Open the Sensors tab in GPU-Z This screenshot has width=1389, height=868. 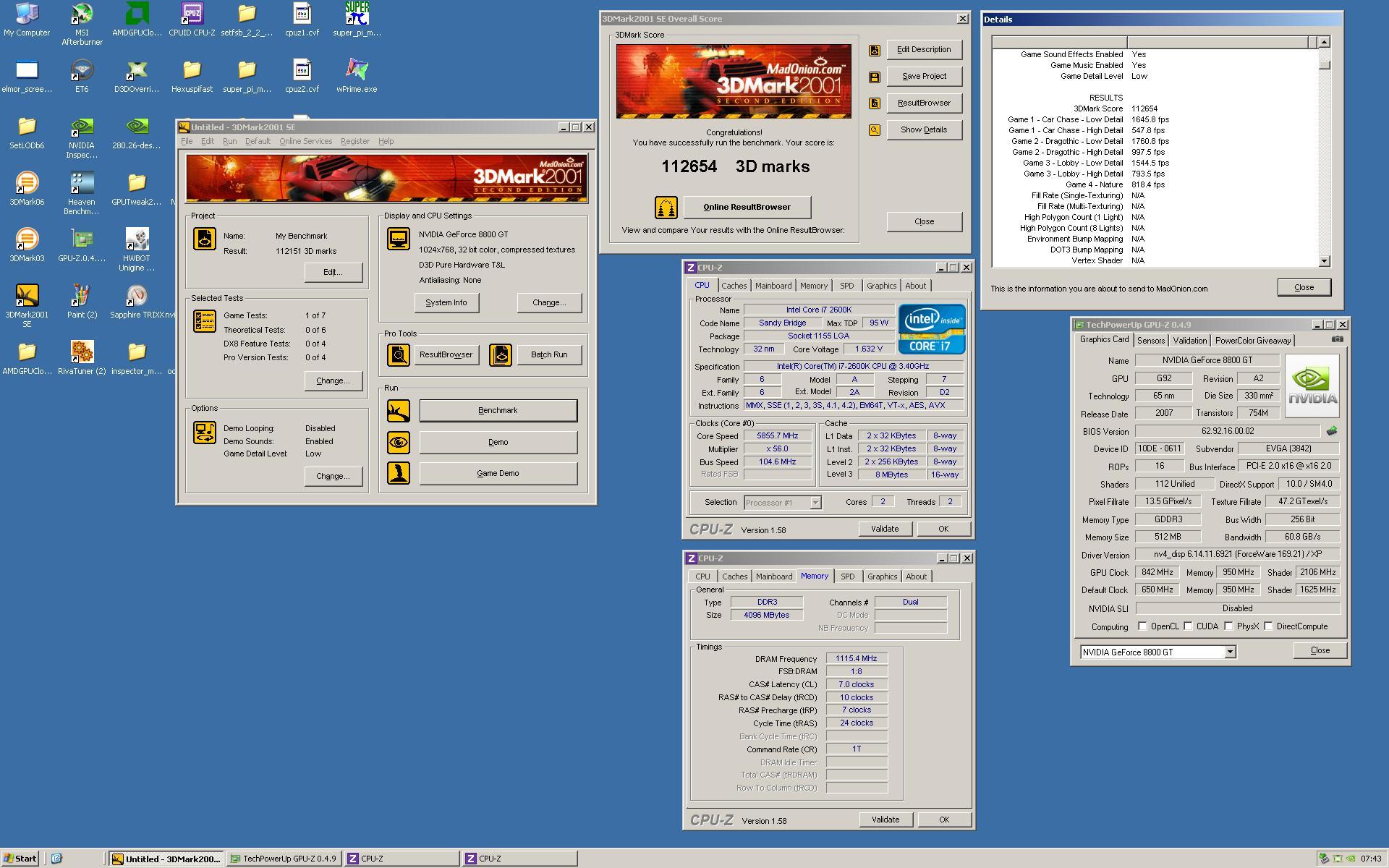click(x=1150, y=341)
